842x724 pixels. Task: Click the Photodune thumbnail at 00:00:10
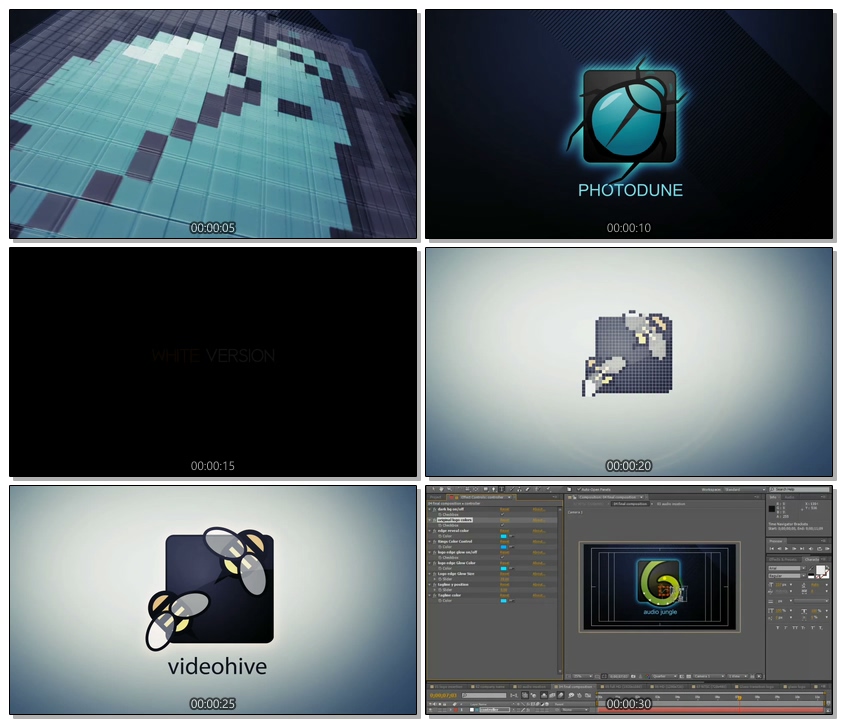point(629,124)
